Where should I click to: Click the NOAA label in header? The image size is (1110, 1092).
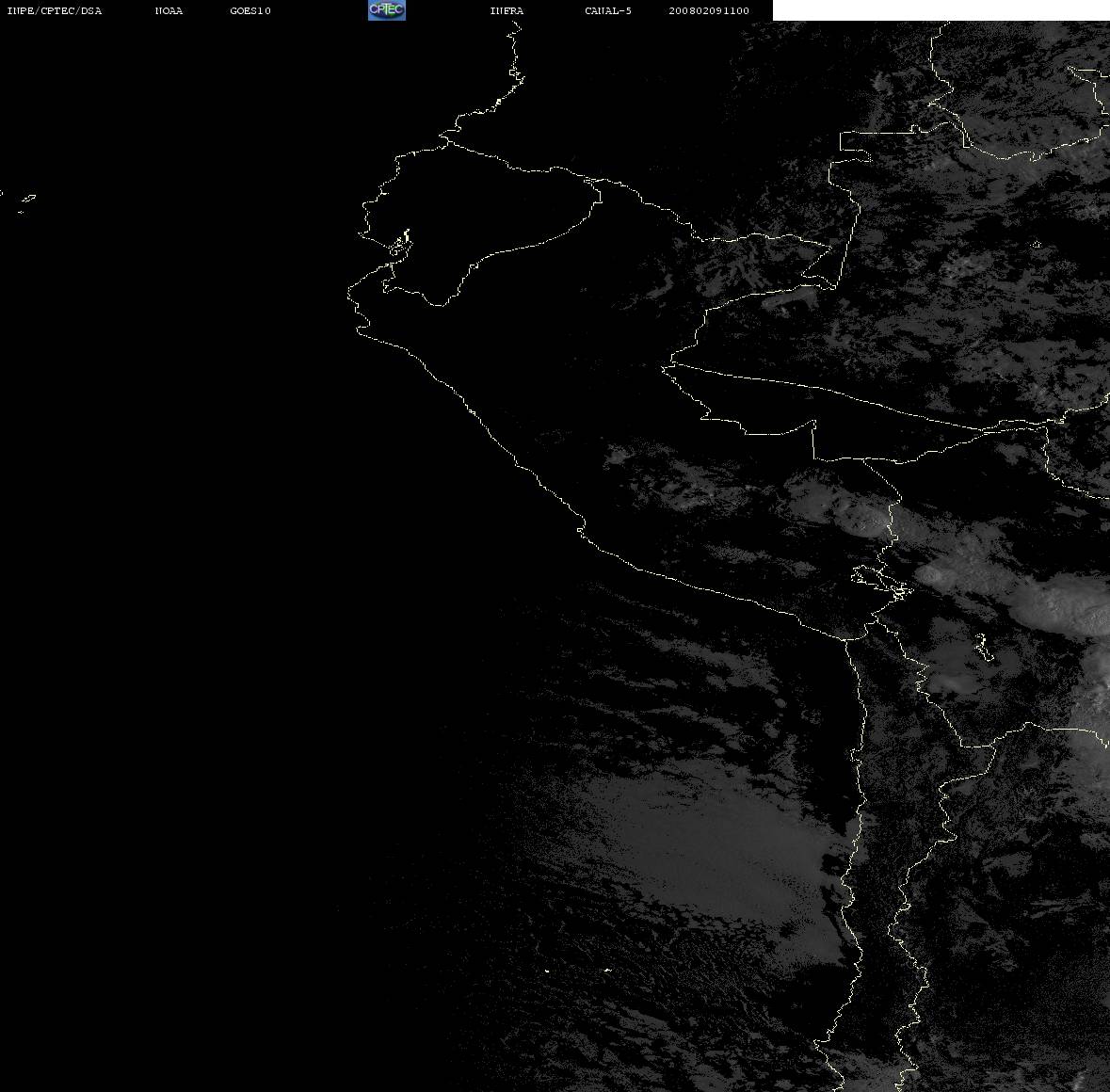pos(169,10)
